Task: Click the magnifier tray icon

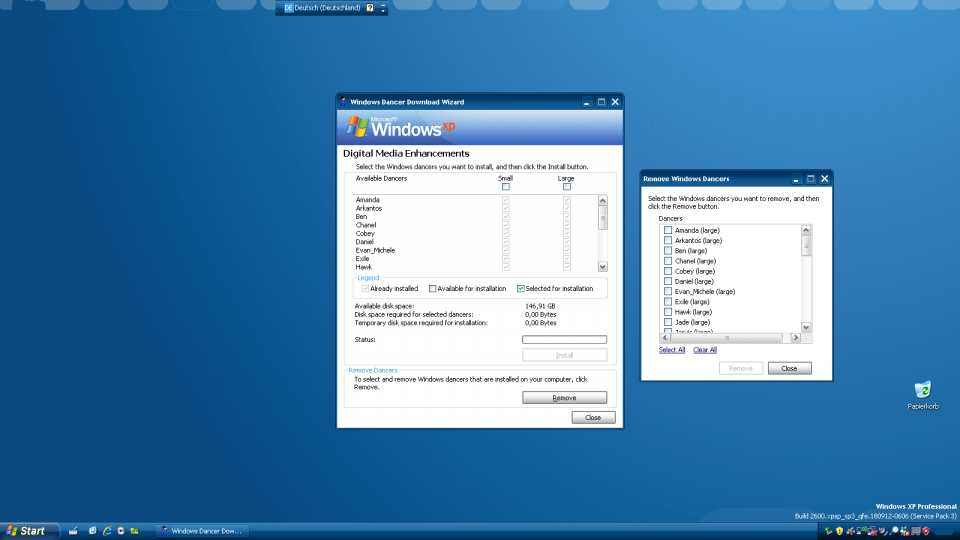Action: click(894, 531)
